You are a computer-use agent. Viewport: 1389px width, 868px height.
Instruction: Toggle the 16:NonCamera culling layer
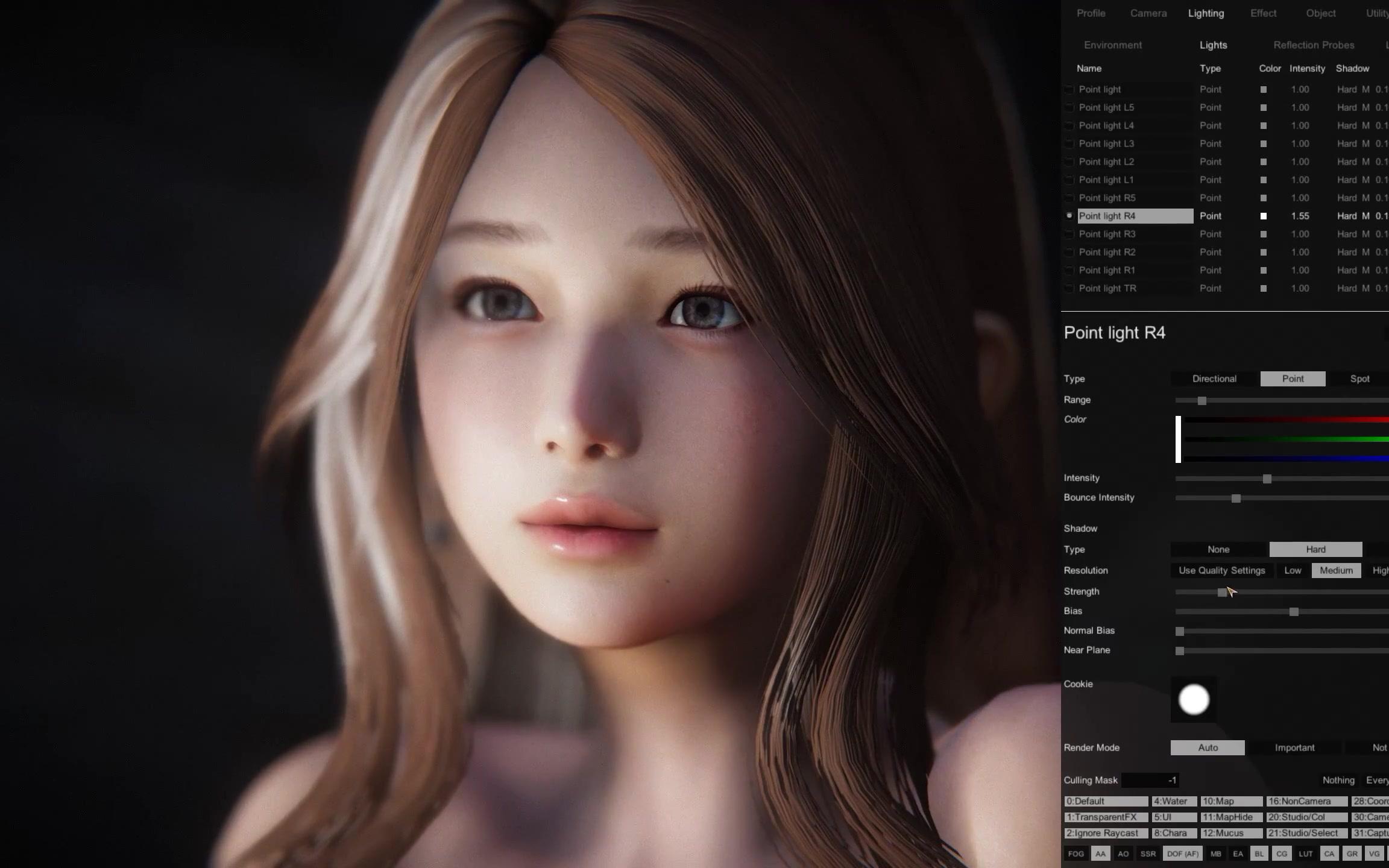click(1307, 801)
